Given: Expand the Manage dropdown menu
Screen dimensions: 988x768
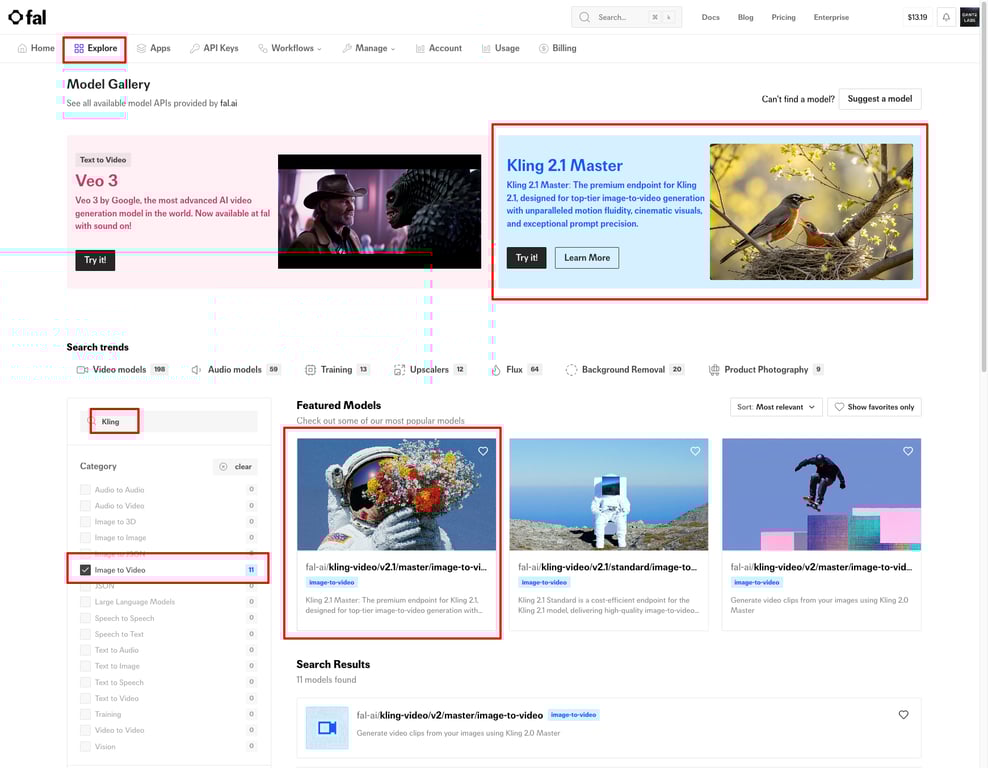Looking at the screenshot, I should pos(369,48).
